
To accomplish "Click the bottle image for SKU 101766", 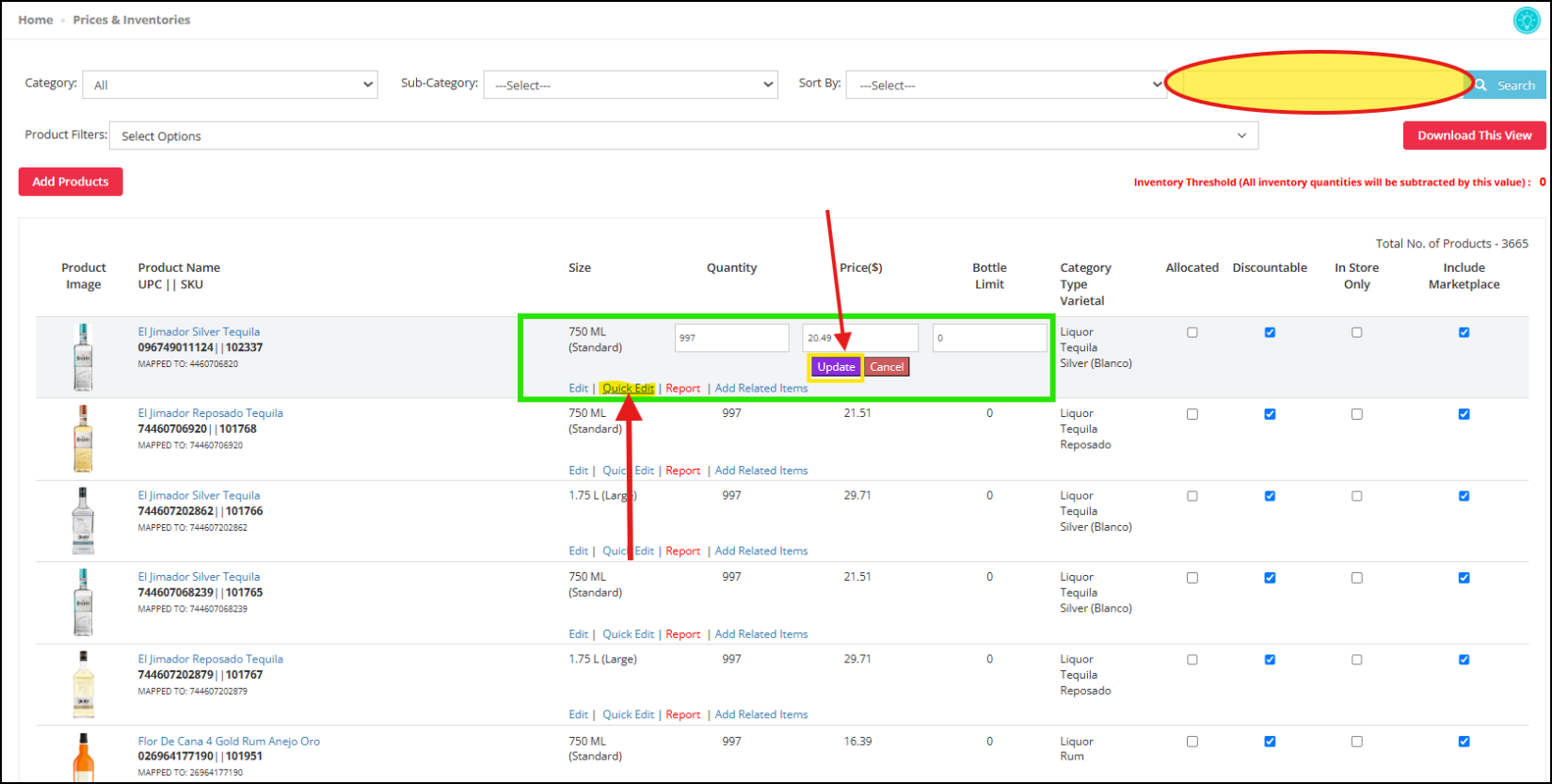I will tap(83, 520).
